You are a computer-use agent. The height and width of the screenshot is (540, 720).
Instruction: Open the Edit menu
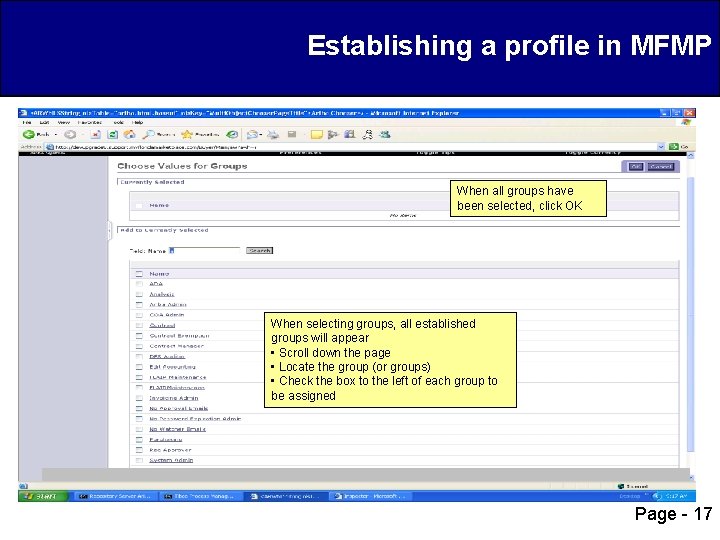click(44, 123)
